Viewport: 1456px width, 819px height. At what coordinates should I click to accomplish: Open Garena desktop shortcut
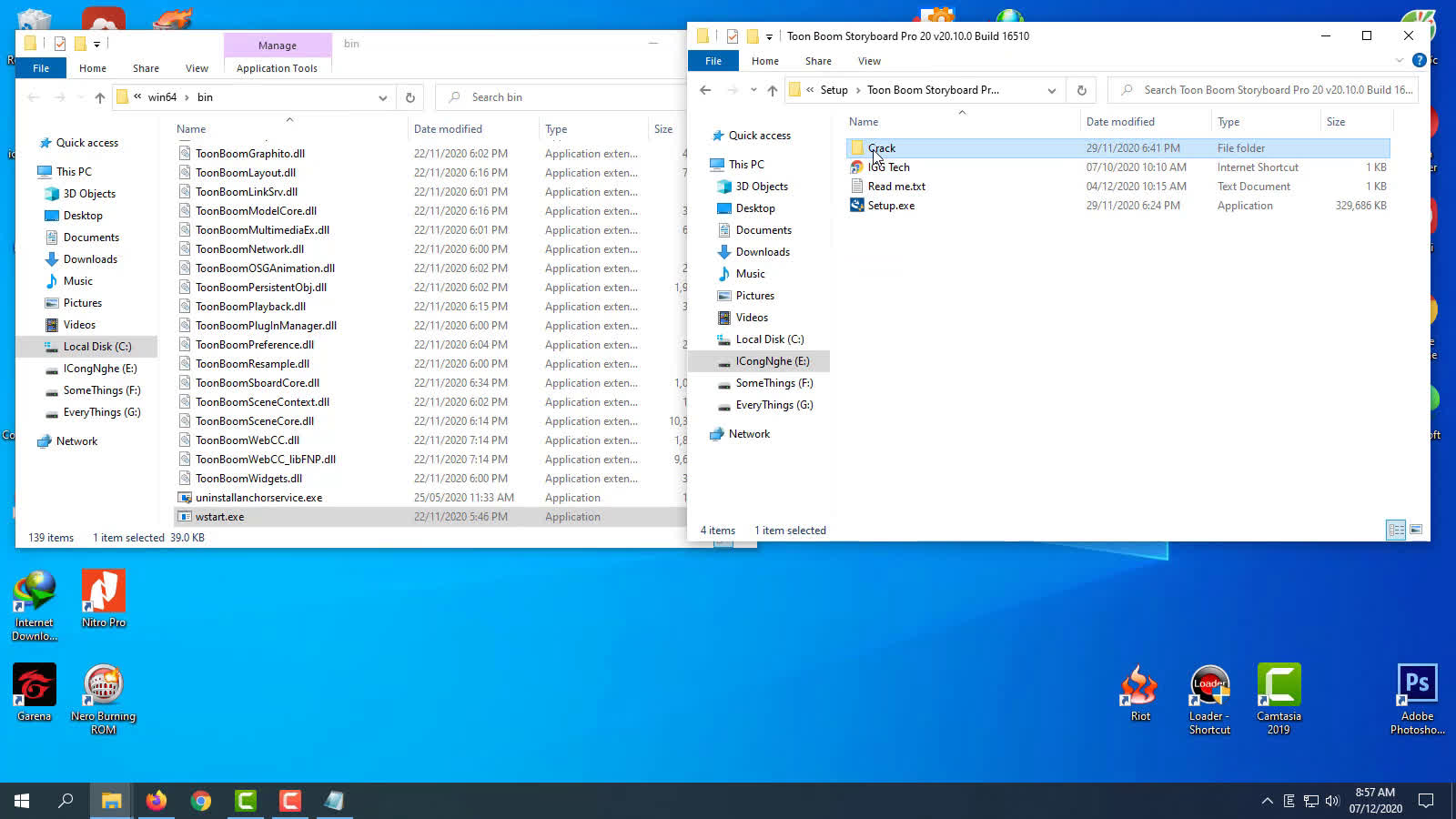(x=35, y=693)
